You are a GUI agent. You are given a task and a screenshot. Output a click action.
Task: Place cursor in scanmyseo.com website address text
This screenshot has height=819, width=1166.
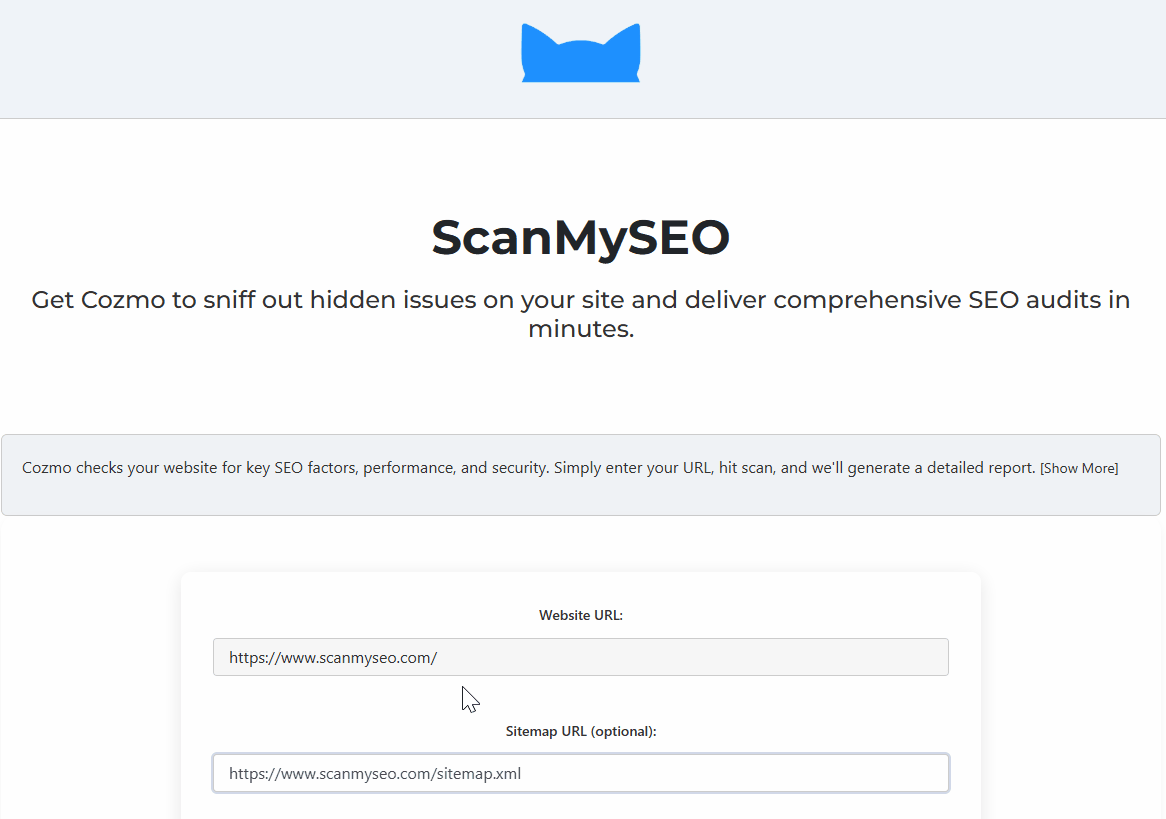(x=333, y=658)
